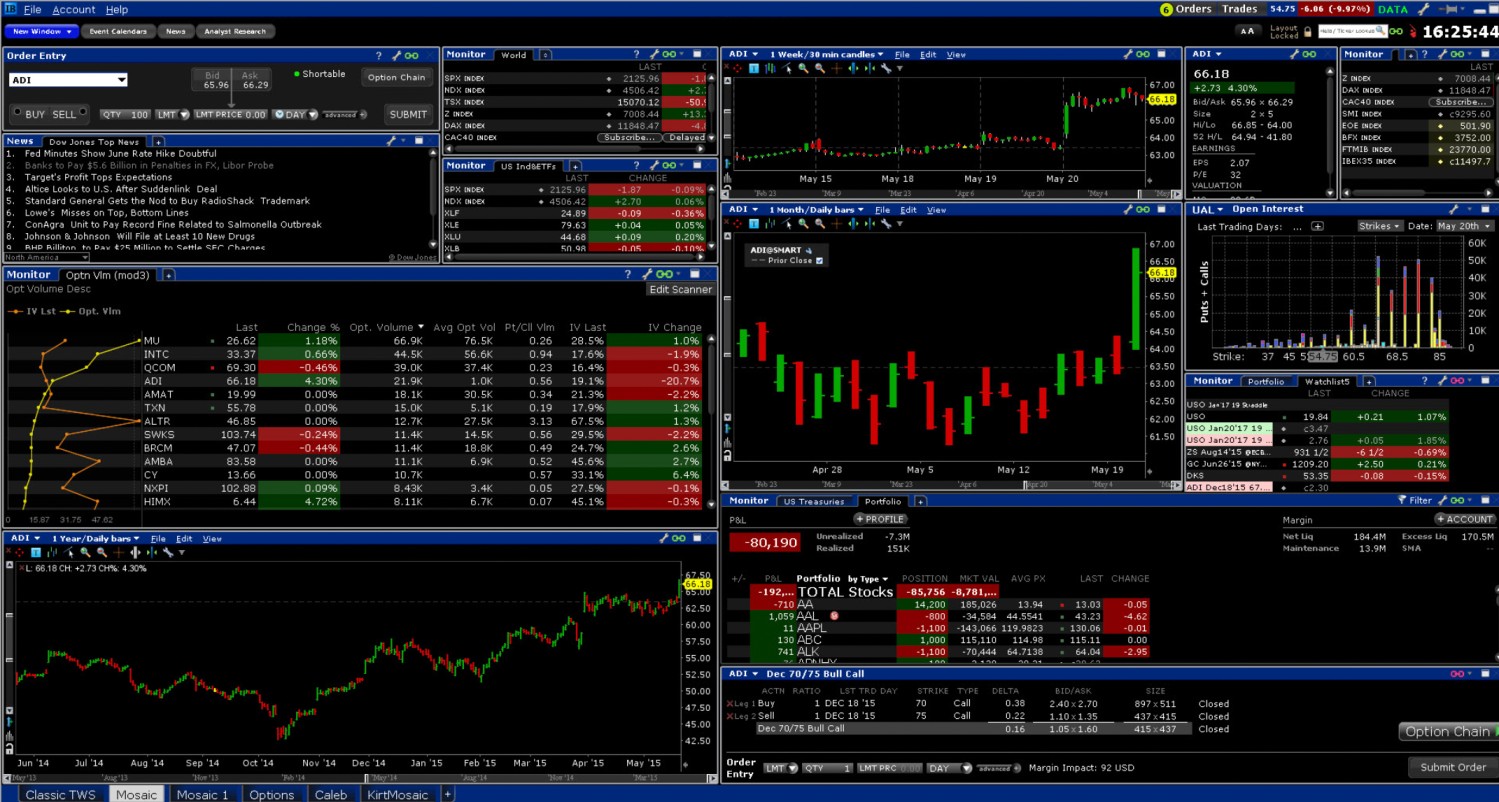
Task: Click the LMT PRICE field in Order Entry
Action: [230, 115]
